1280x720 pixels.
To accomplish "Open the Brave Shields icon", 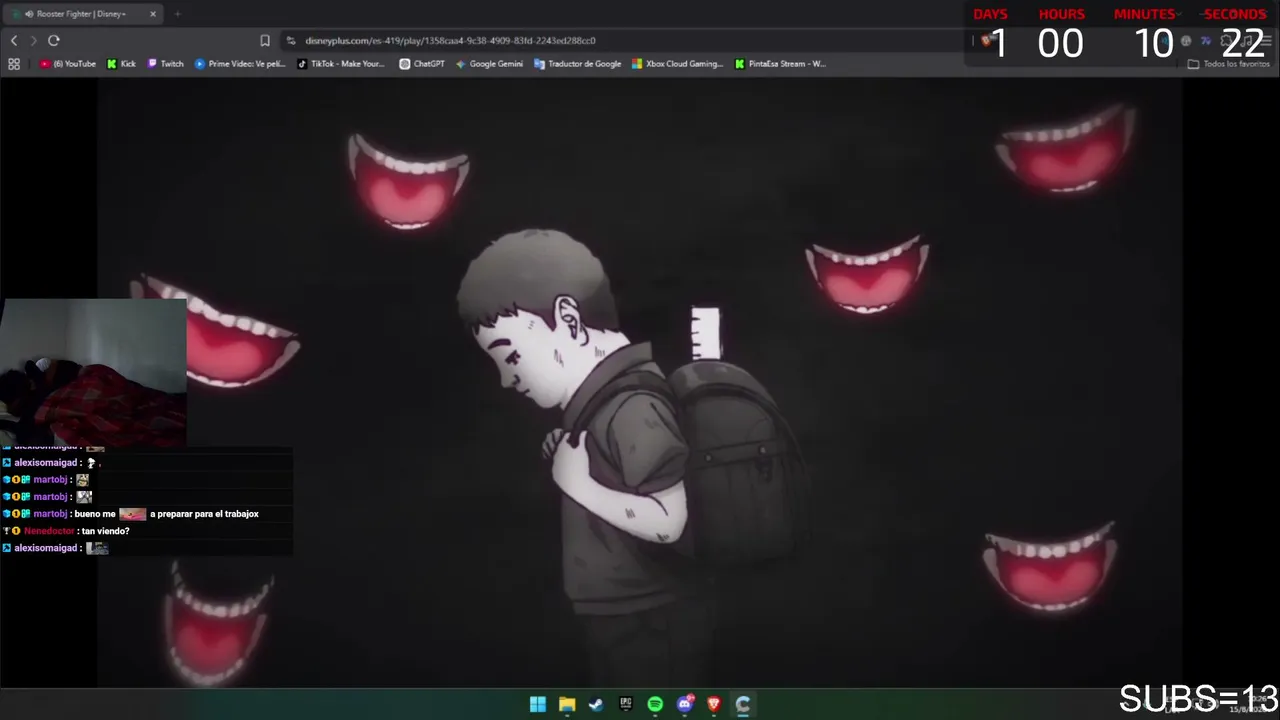I will click(x=986, y=40).
